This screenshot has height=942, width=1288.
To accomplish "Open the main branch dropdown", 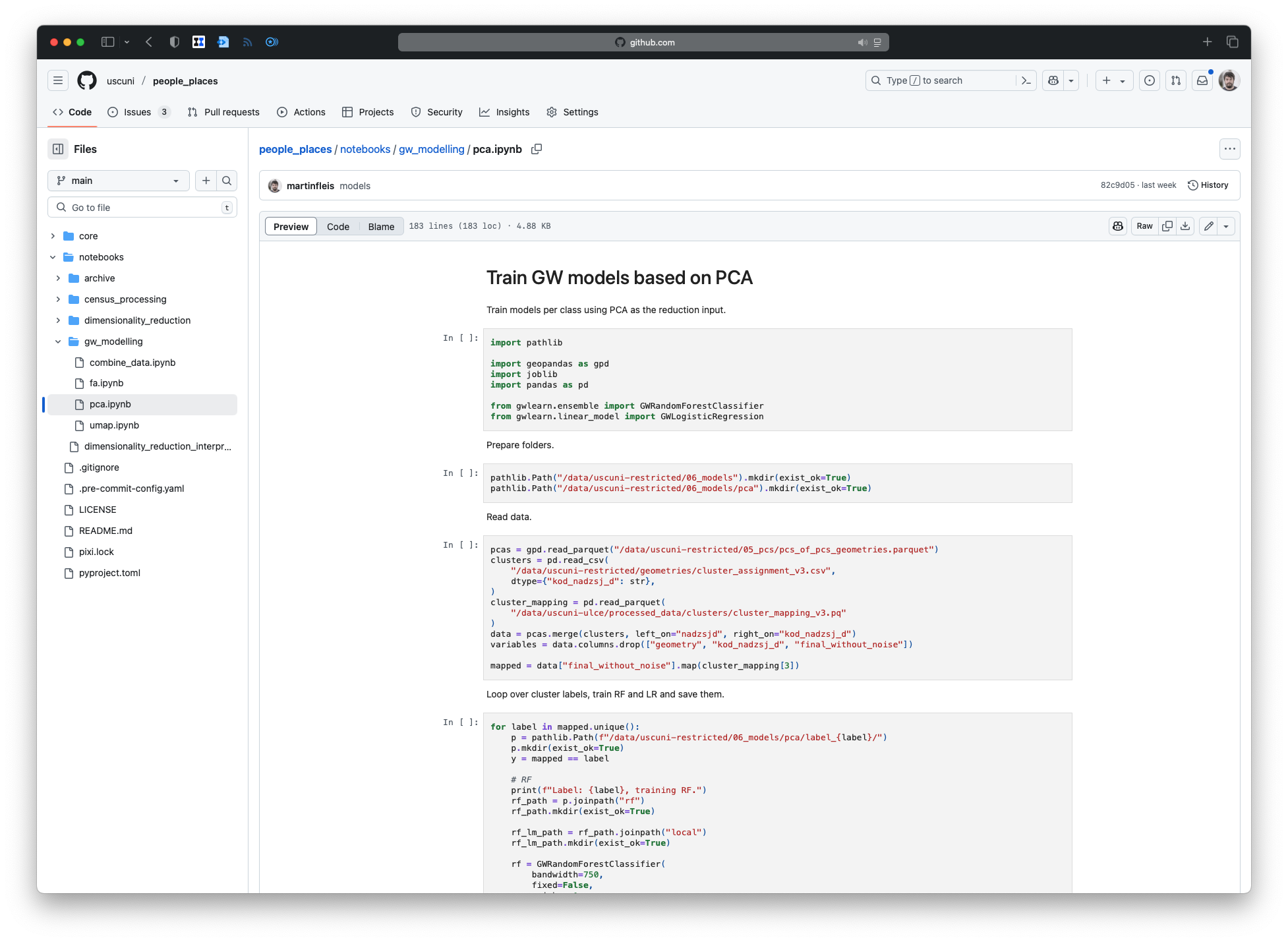I will point(119,181).
